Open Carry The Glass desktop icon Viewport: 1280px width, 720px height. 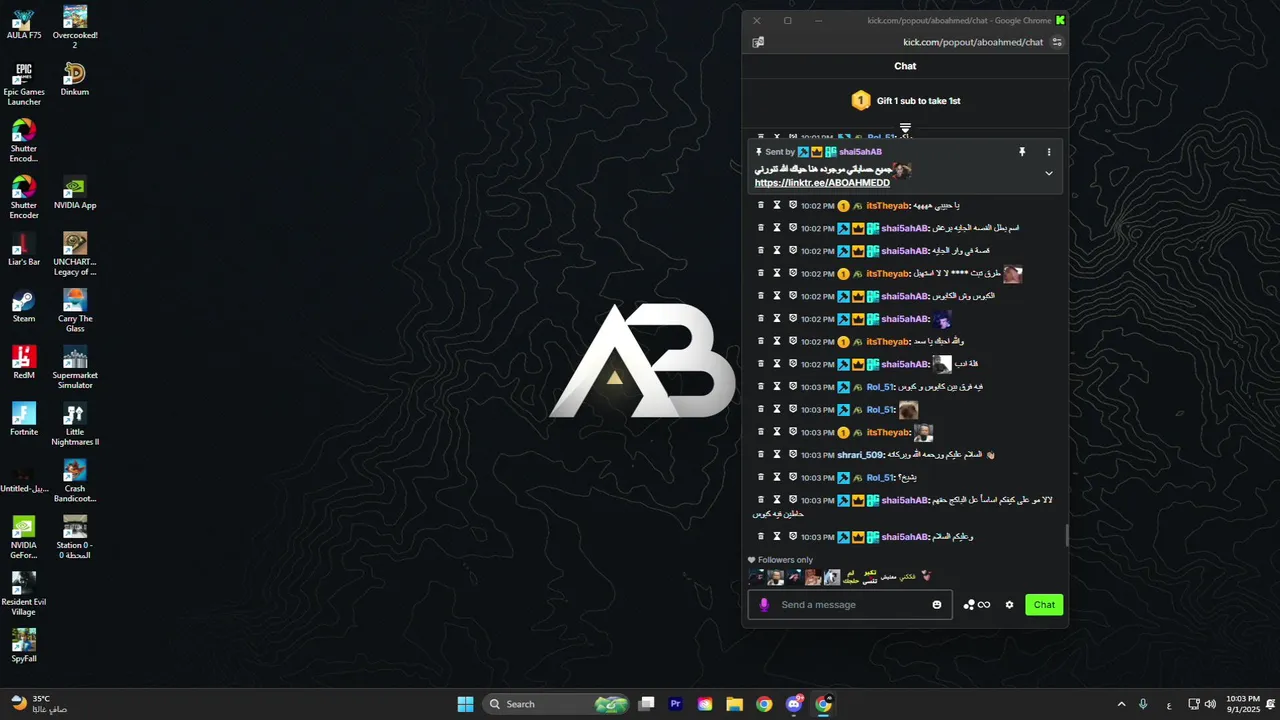tap(75, 311)
